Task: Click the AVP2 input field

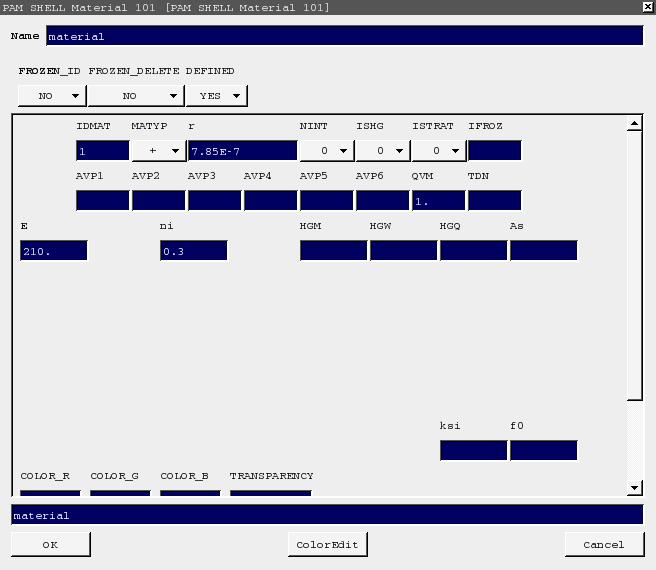Action: pyautogui.click(x=159, y=200)
